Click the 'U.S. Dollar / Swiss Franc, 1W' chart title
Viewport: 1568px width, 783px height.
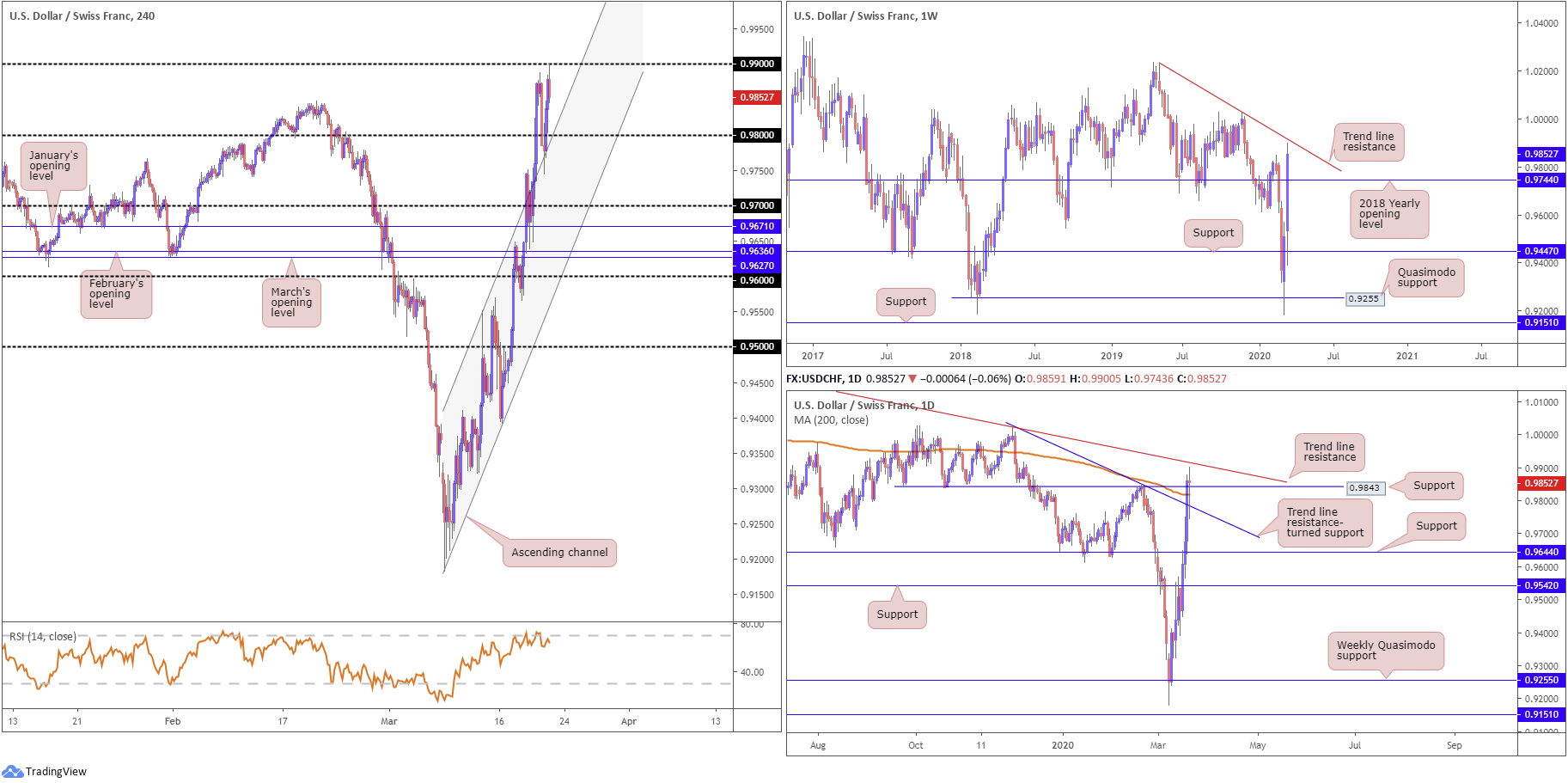point(866,15)
